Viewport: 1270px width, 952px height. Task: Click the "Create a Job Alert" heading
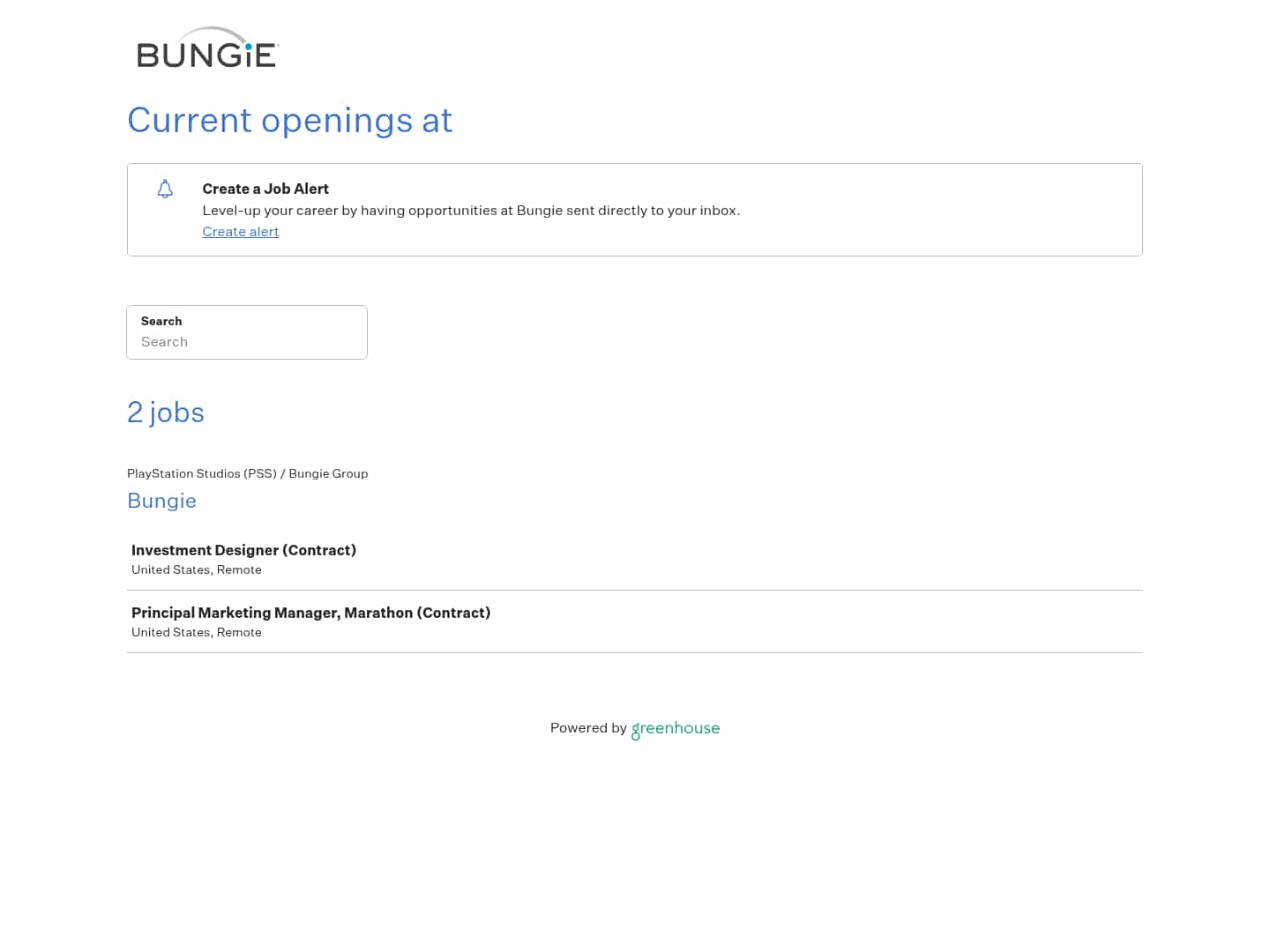pyautogui.click(x=265, y=189)
